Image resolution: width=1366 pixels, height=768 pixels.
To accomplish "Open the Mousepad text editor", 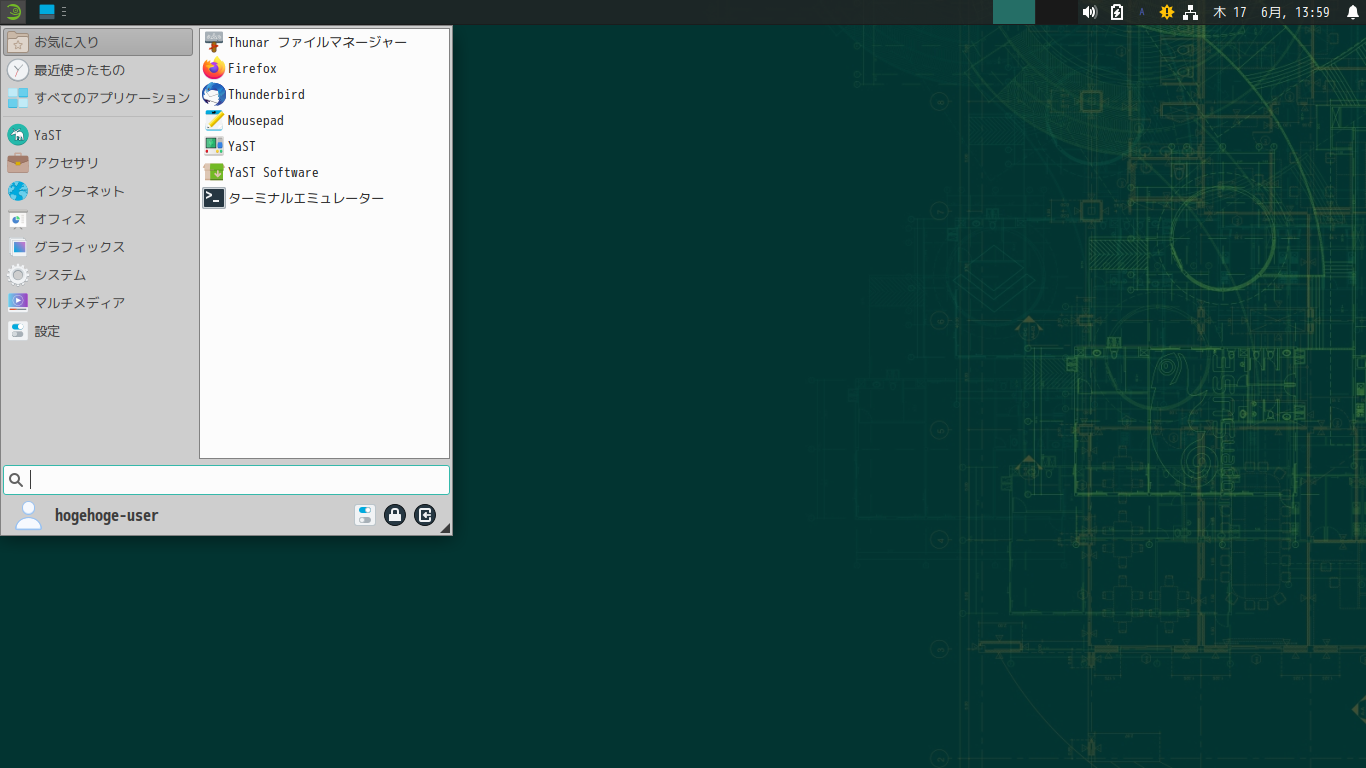I will pyautogui.click(x=324, y=120).
